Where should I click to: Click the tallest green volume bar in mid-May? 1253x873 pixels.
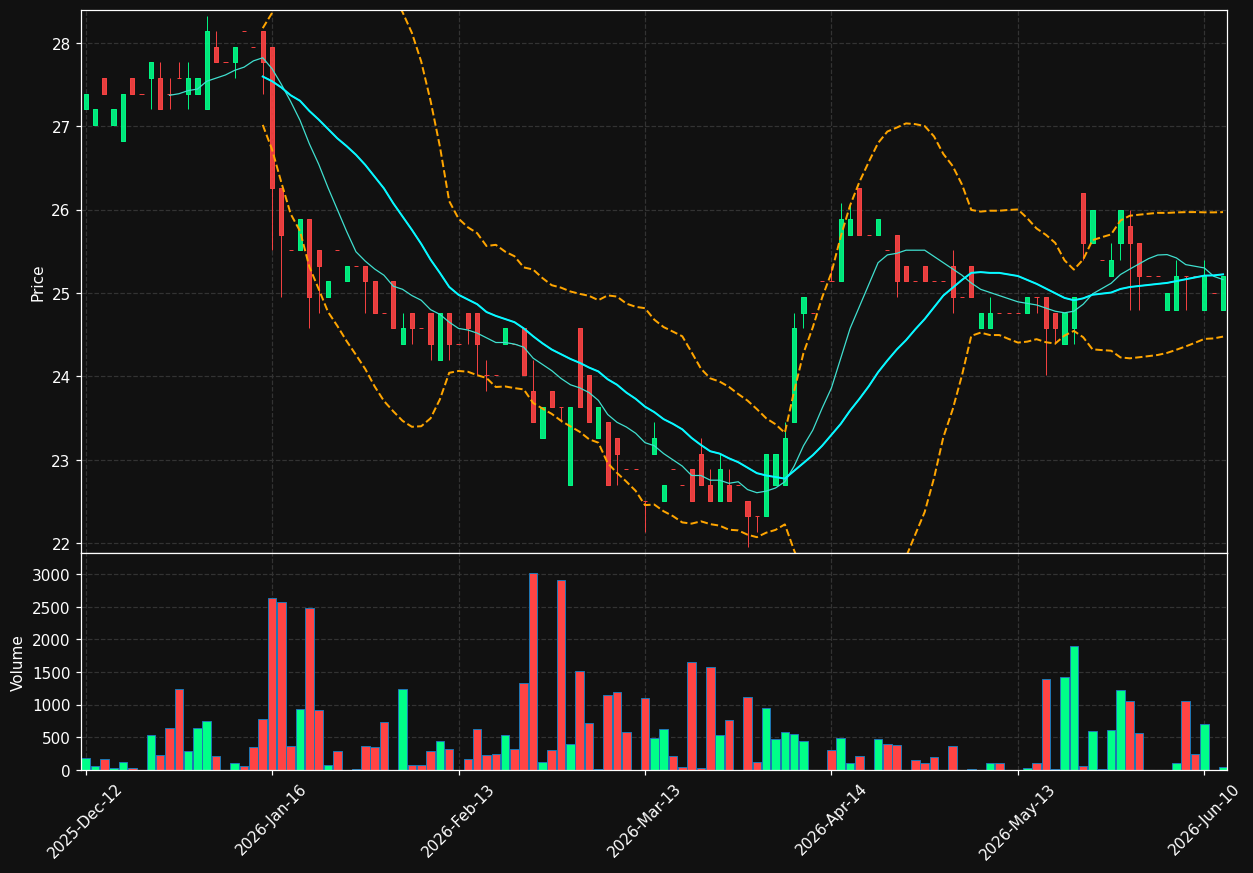click(x=1074, y=708)
